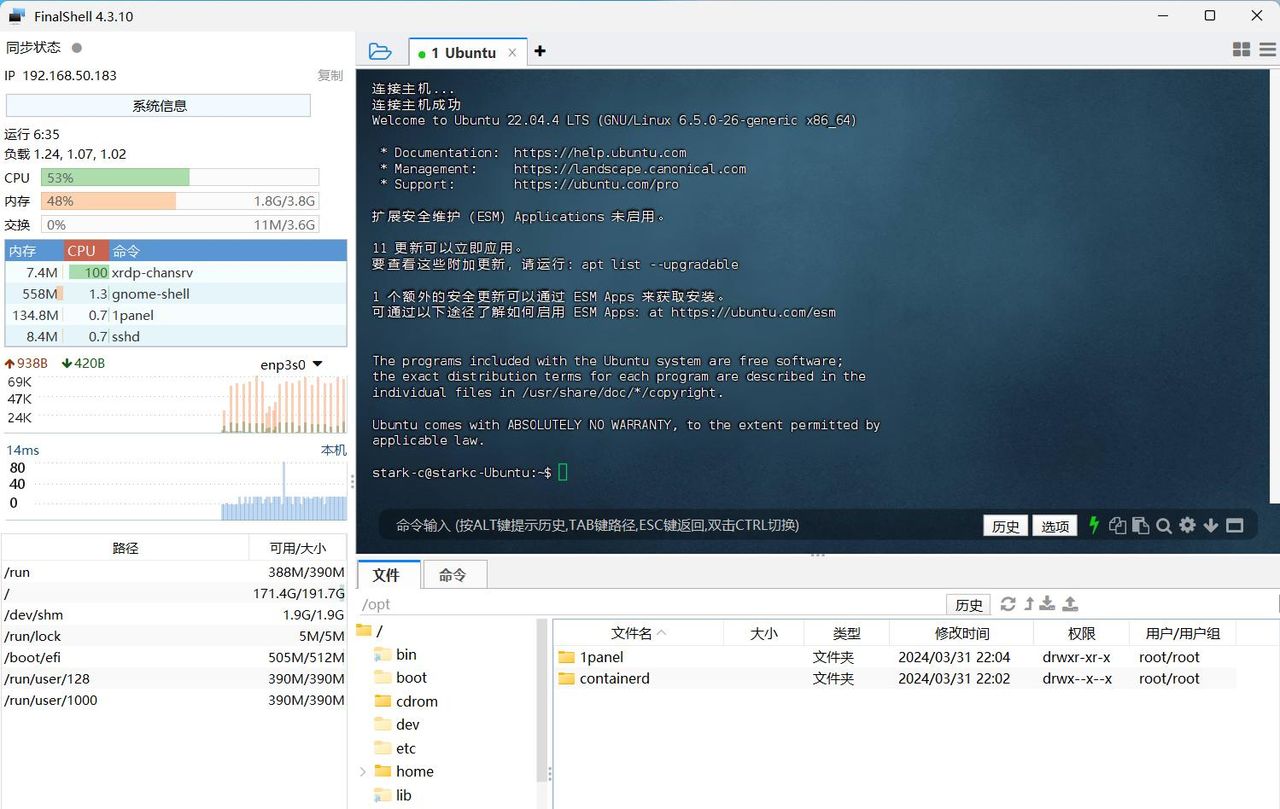Select the cdrom folder in tree

[406, 701]
